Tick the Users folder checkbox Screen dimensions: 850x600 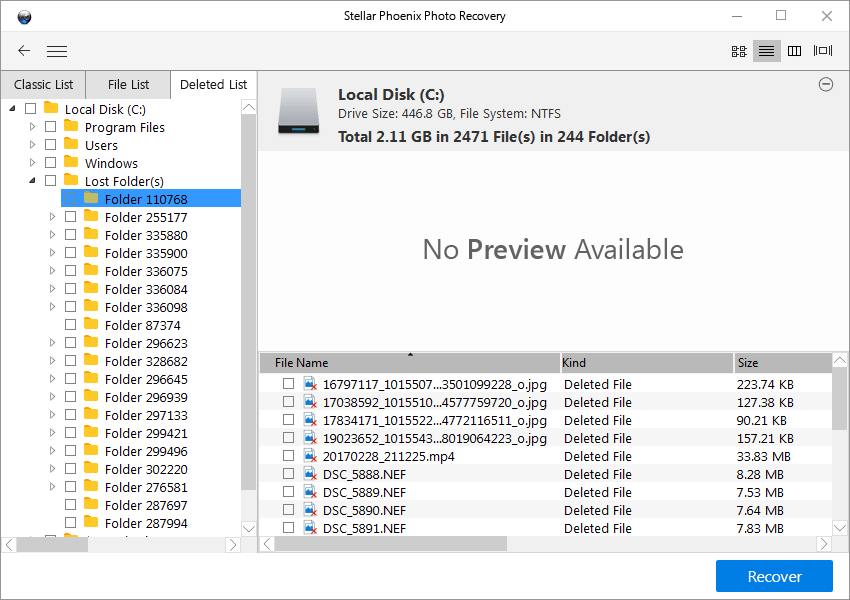50,145
